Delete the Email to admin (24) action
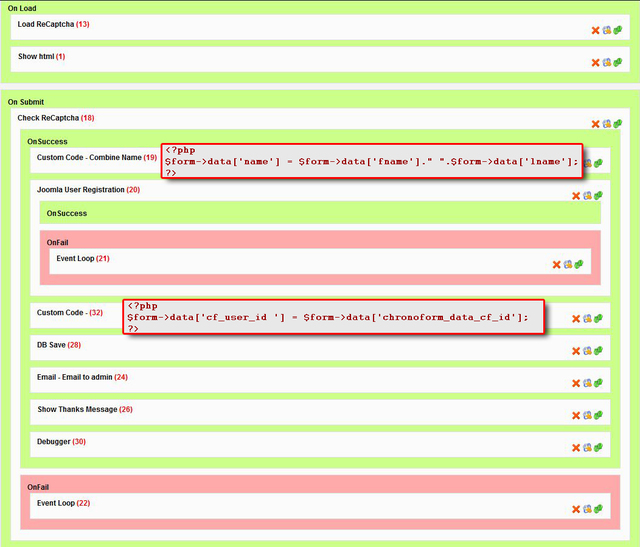 [576, 383]
